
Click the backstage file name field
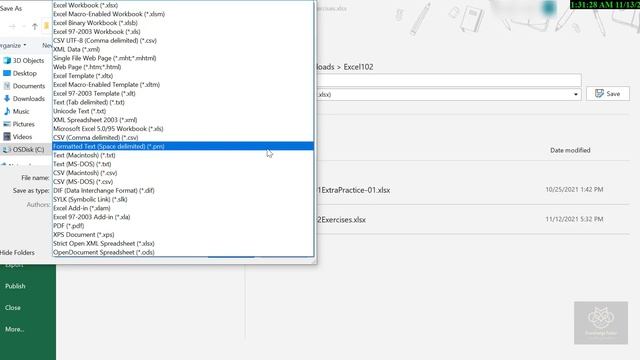click(449, 80)
